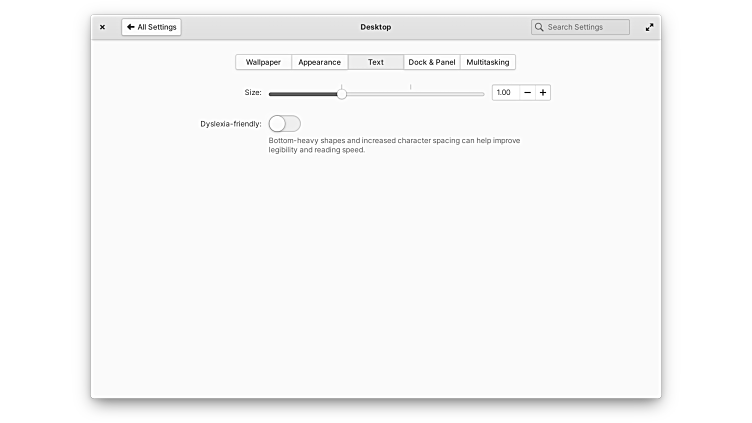752x423 pixels.
Task: Go back to All Settings
Action: click(151, 27)
